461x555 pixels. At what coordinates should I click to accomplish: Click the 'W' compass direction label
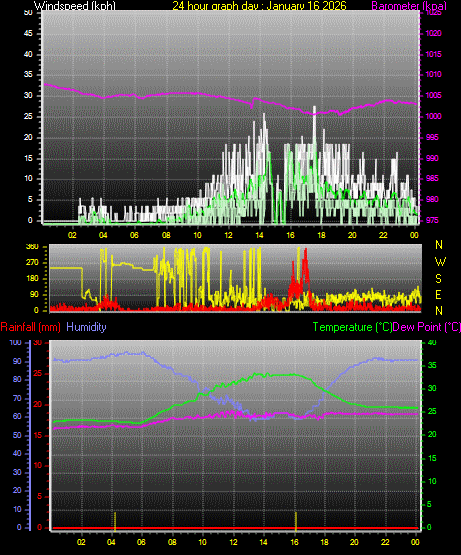(440, 262)
